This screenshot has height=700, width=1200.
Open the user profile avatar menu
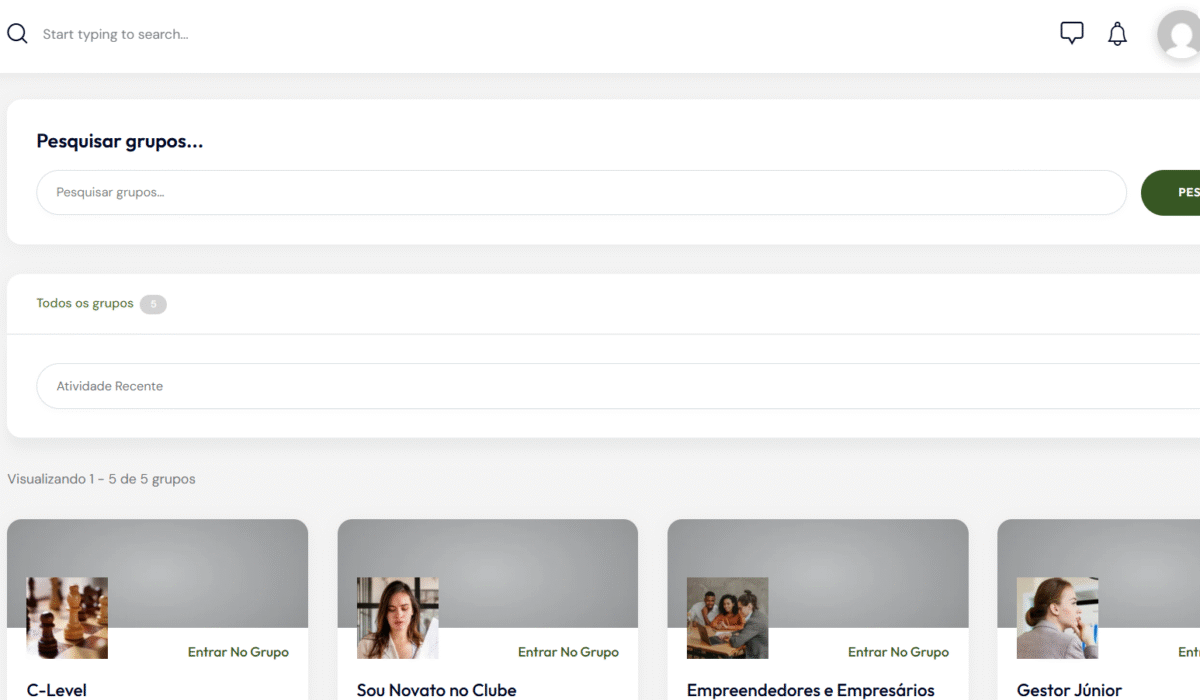tap(1180, 35)
